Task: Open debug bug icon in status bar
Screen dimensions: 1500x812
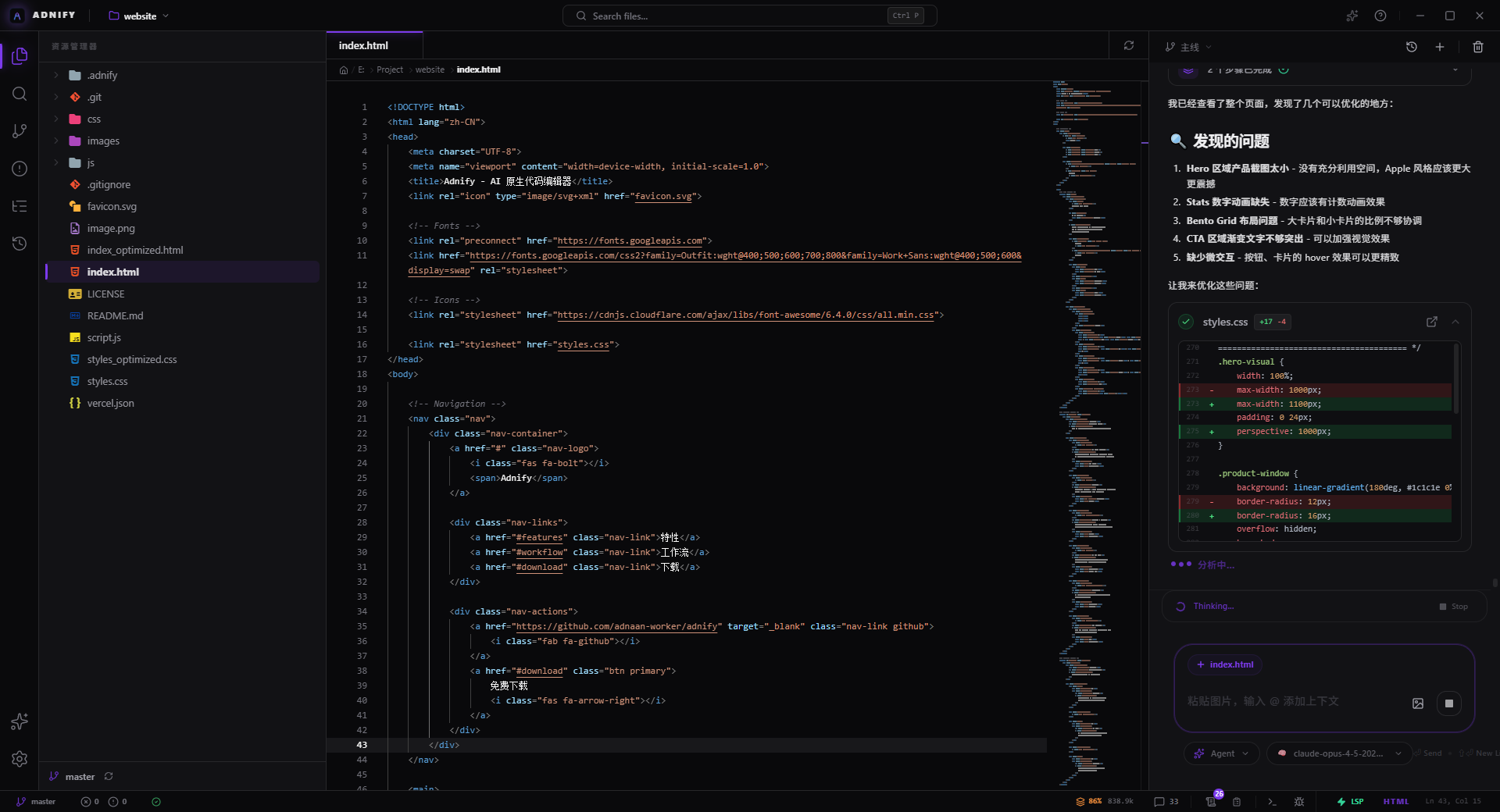Action: click(x=1299, y=802)
